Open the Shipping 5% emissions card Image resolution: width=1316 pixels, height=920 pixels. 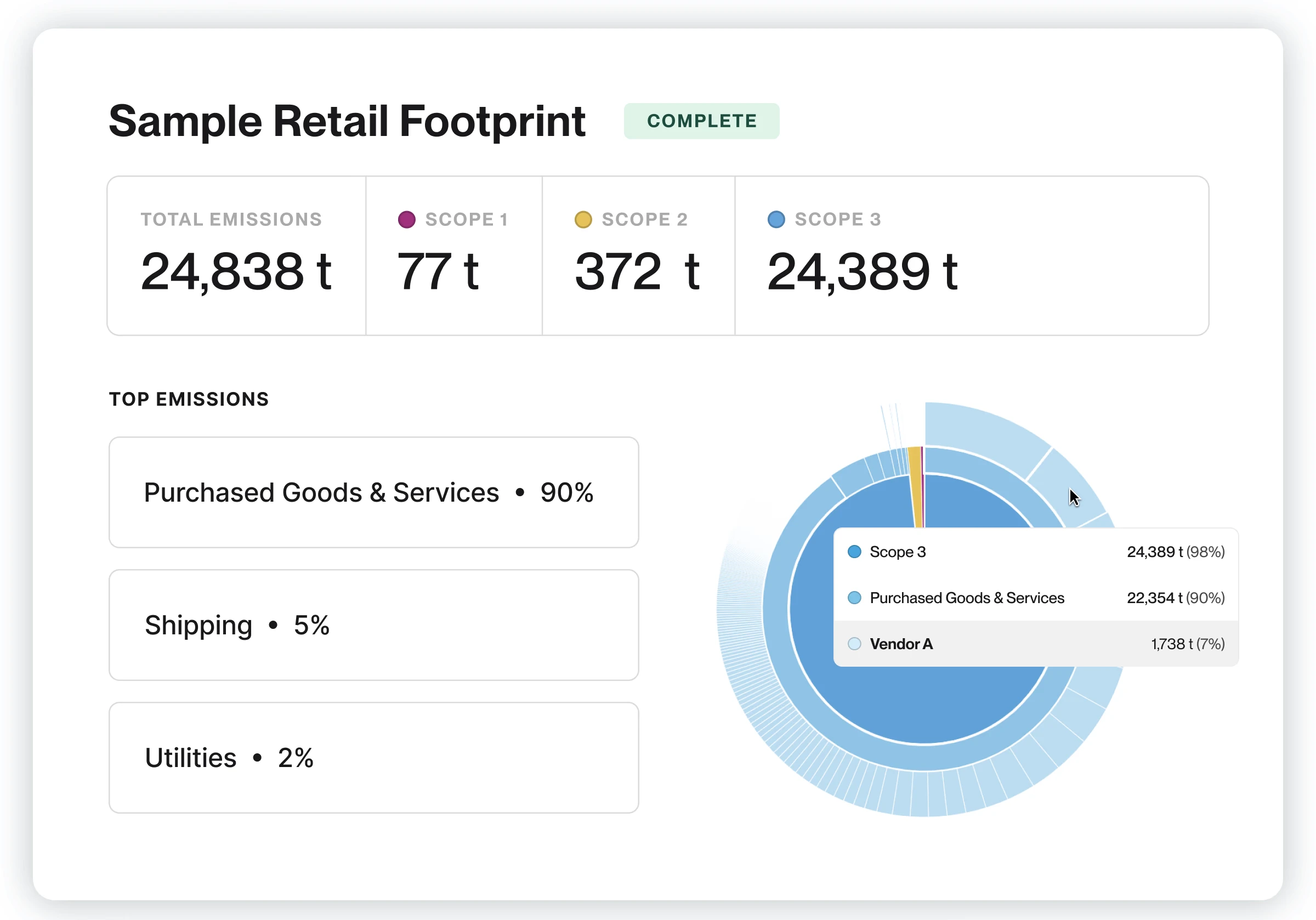tap(374, 625)
